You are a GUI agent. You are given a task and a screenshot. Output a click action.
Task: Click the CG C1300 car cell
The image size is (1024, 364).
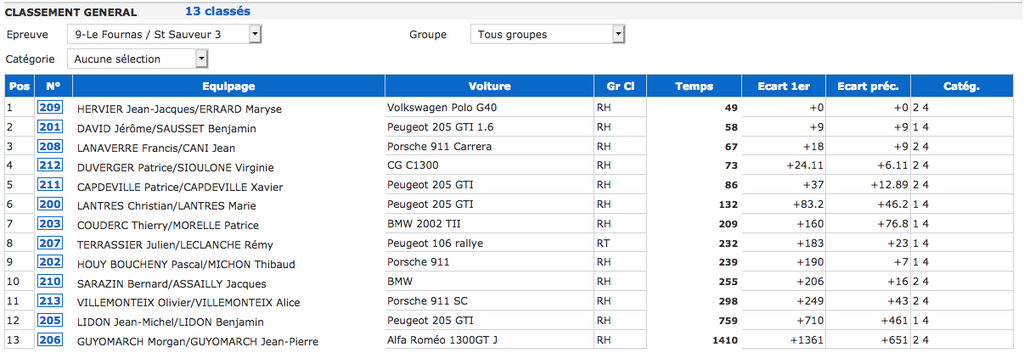click(x=489, y=165)
